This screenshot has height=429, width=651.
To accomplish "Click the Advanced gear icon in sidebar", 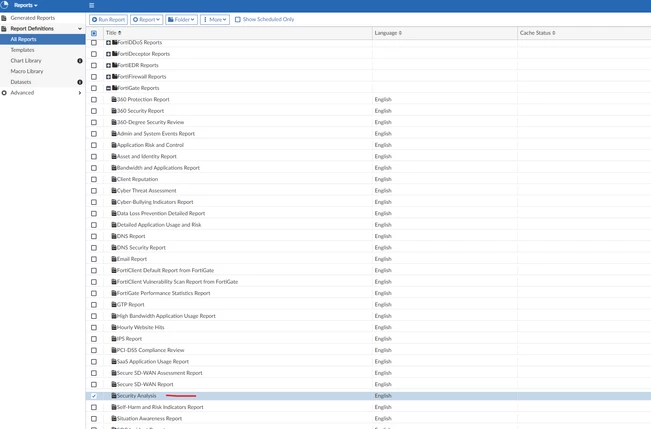I will (x=4, y=93).
